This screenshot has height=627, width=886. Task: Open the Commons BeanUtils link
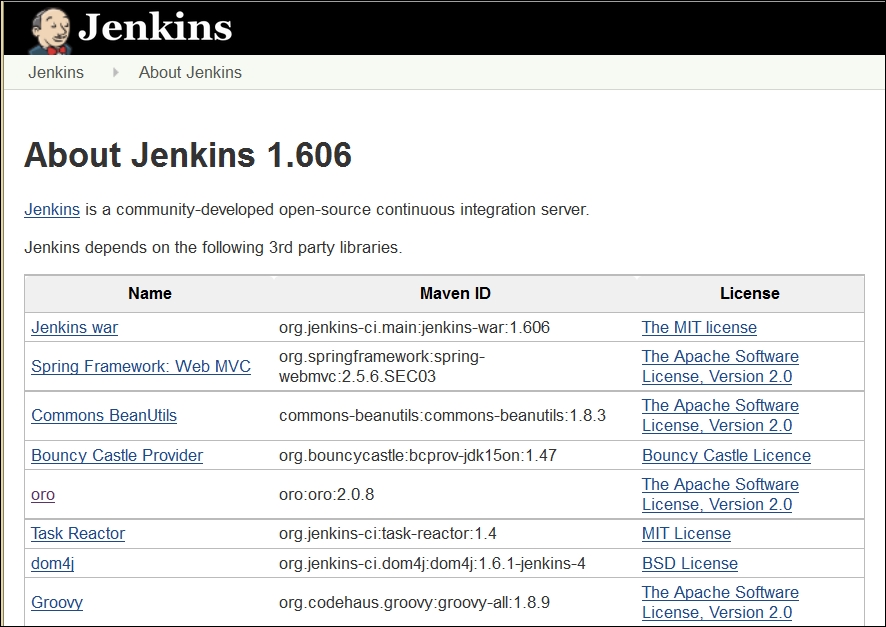click(x=104, y=415)
